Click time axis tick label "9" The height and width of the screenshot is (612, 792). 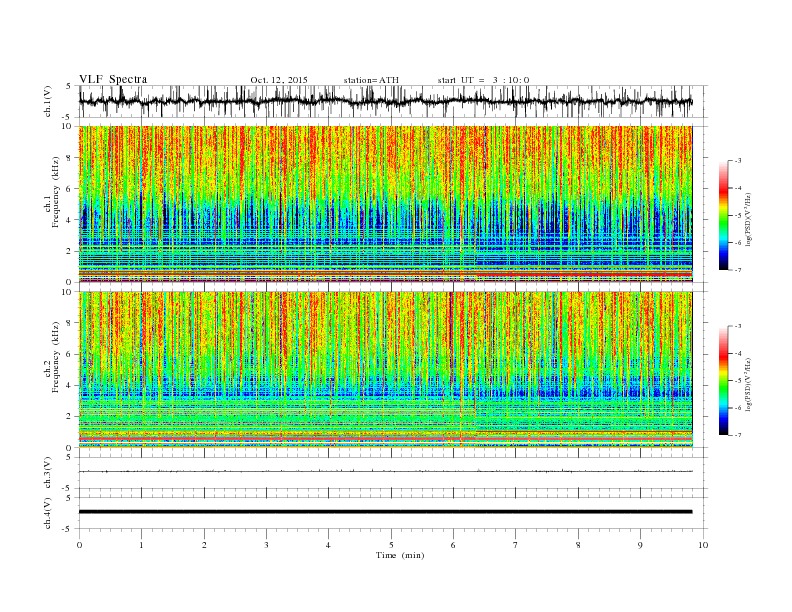pyautogui.click(x=640, y=545)
